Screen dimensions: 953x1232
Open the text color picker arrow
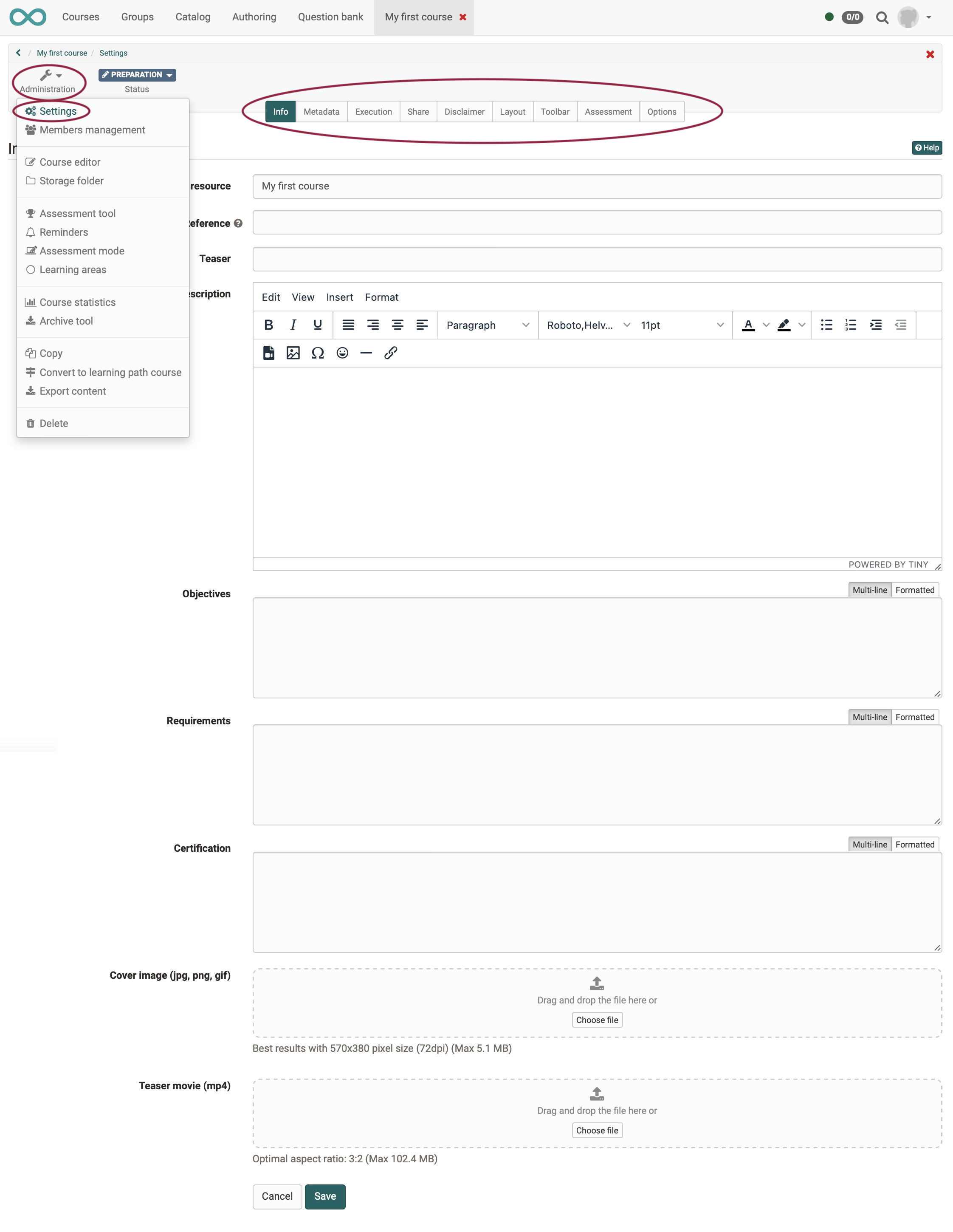pos(766,325)
